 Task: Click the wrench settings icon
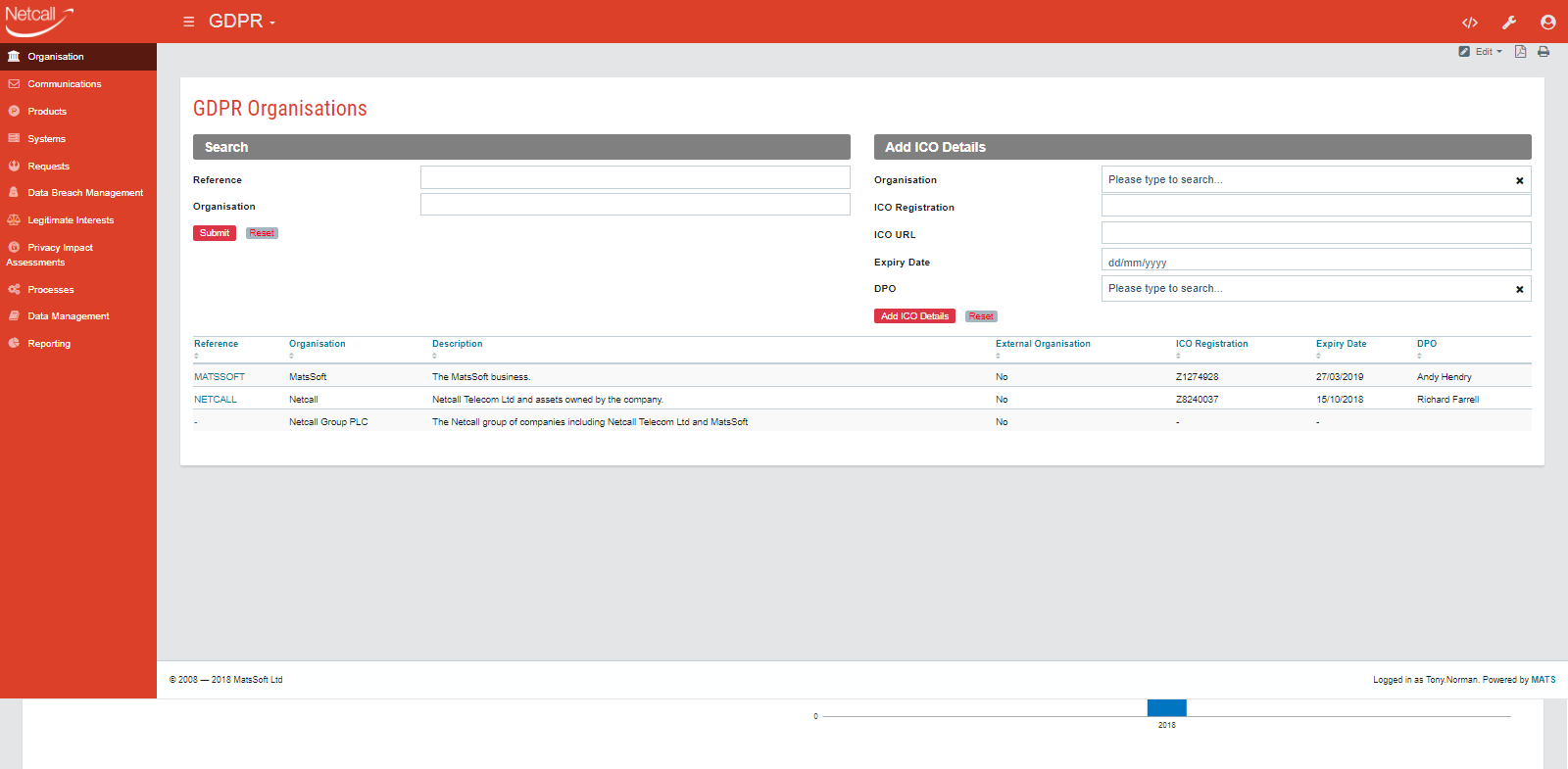pyautogui.click(x=1509, y=23)
